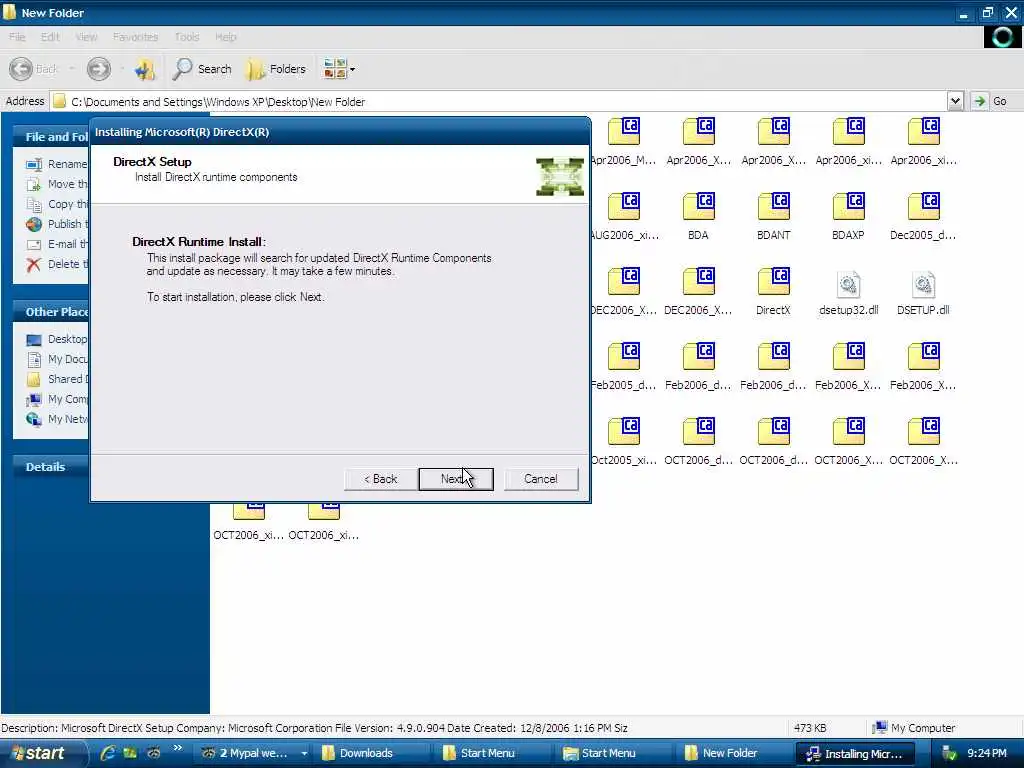Click the Go button next to address bar
Viewport: 1024px width, 768px height.
pos(990,101)
